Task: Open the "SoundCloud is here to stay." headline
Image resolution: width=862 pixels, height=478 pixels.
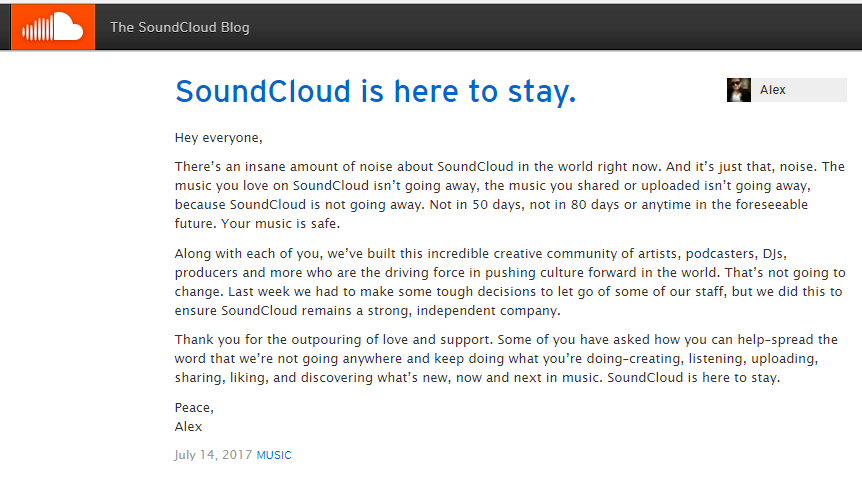Action: (x=375, y=91)
